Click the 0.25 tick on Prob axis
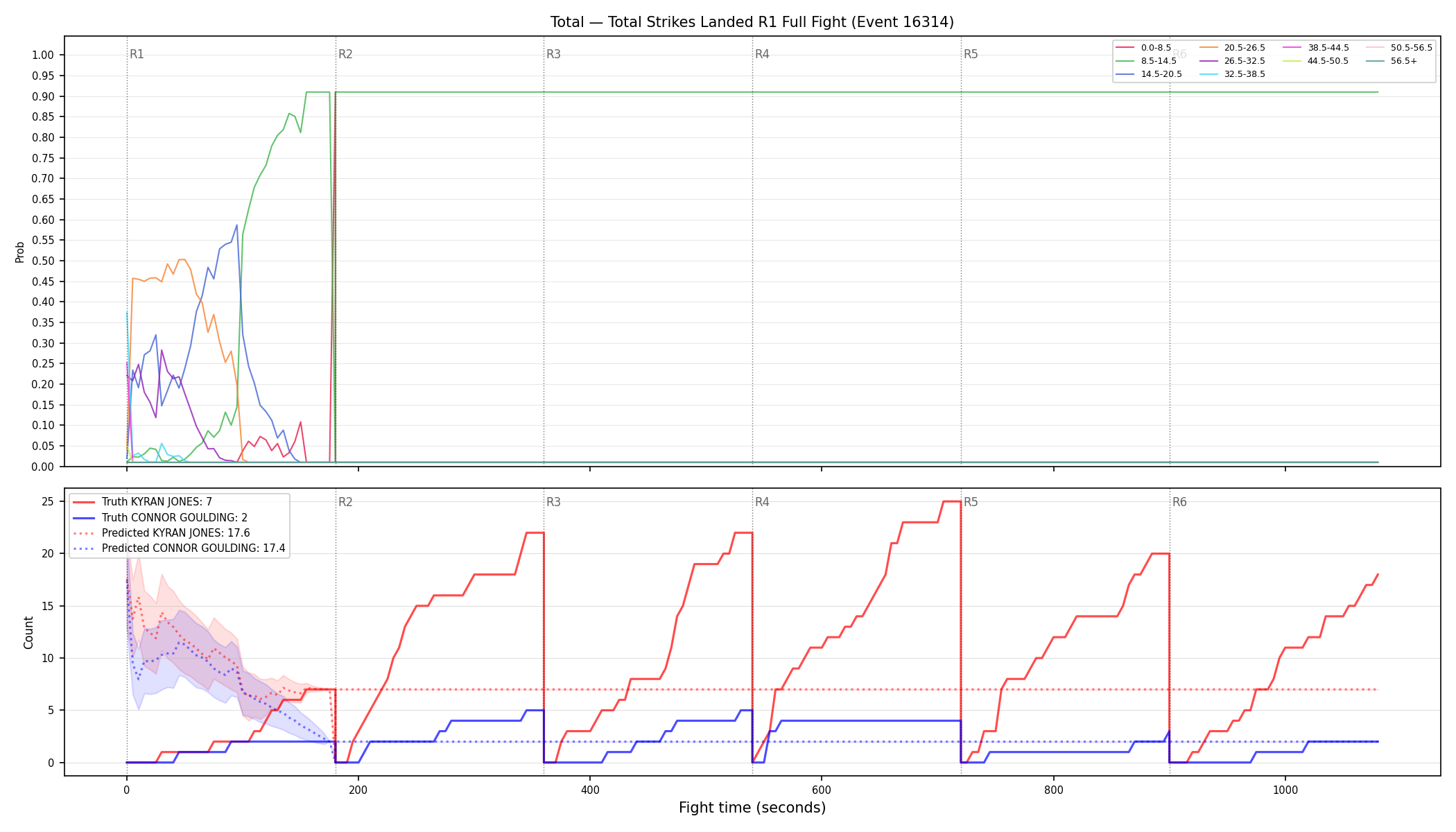Image resolution: width=1456 pixels, height=832 pixels. point(43,363)
